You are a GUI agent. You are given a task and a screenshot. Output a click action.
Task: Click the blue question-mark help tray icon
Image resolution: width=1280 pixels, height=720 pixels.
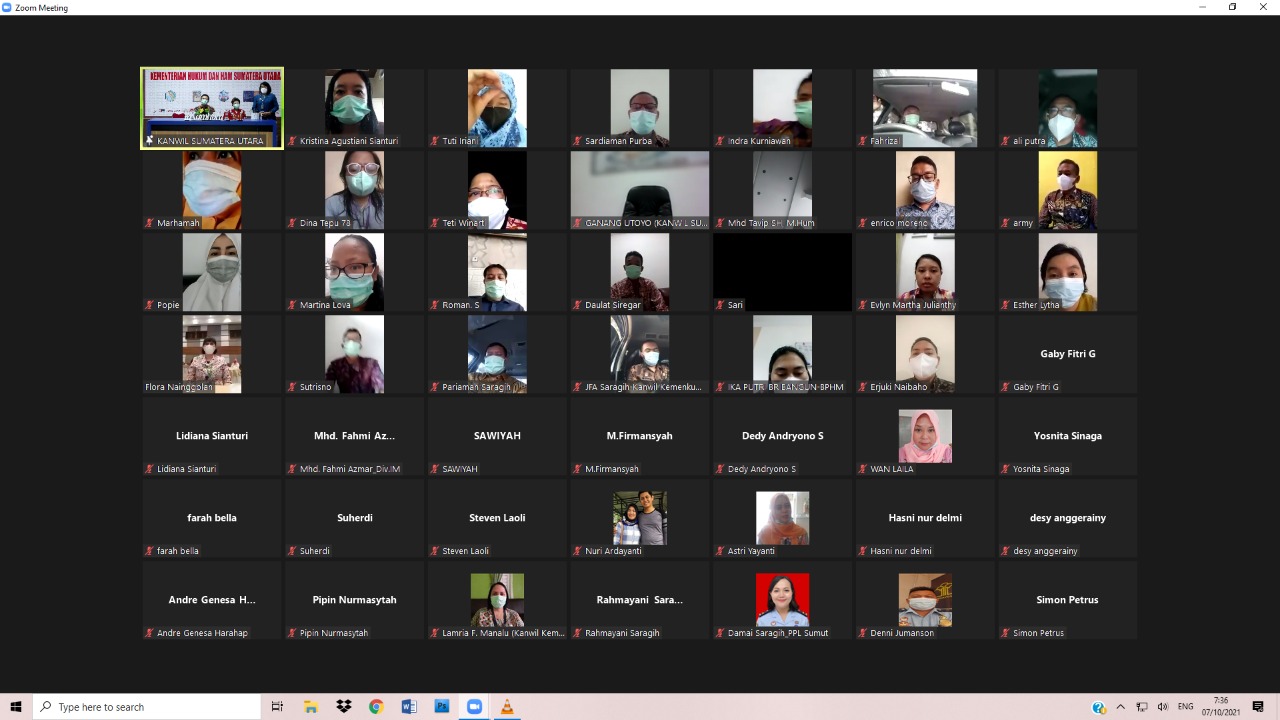[x=1099, y=707]
